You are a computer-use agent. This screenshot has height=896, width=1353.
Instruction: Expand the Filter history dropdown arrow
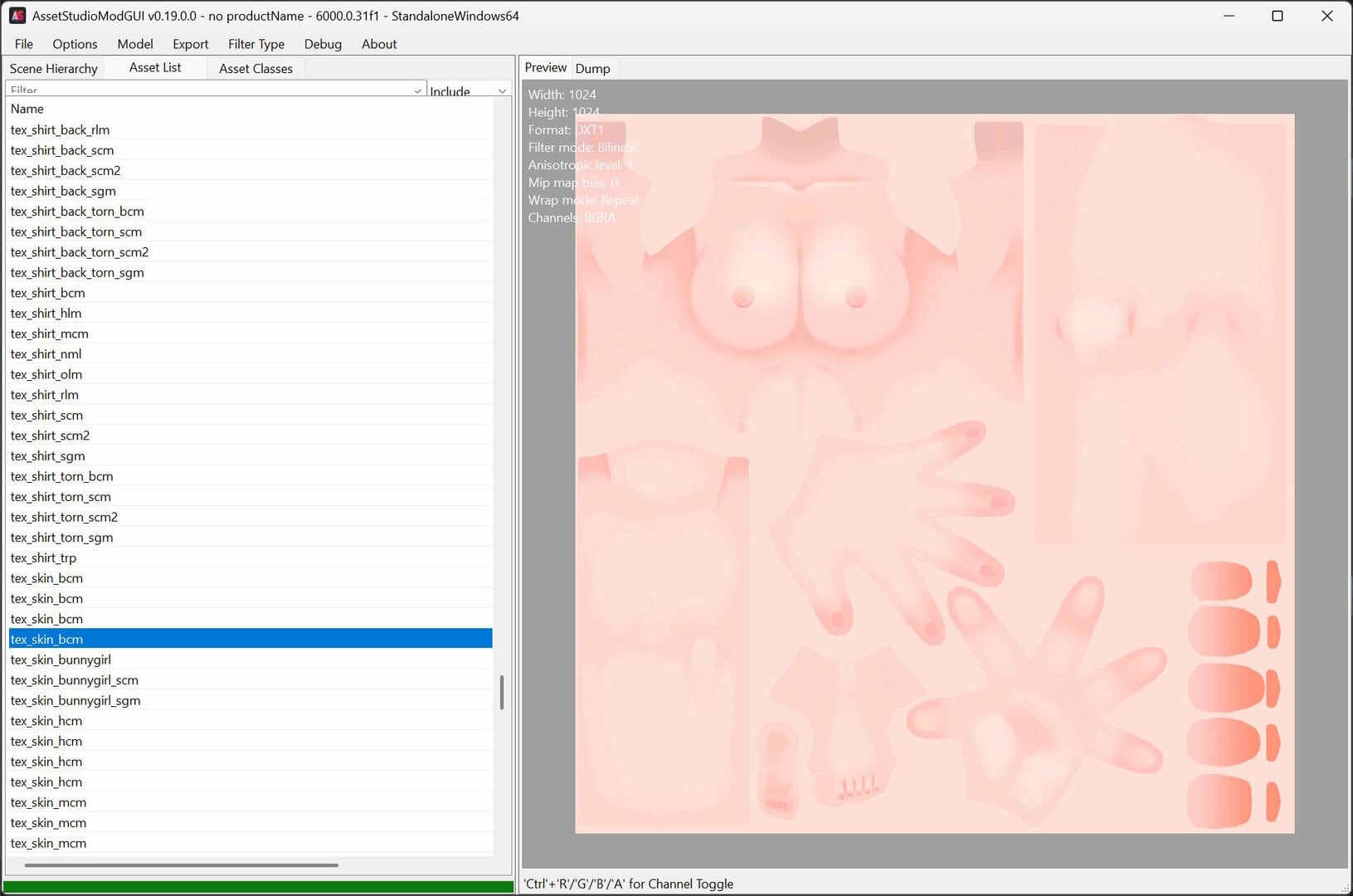click(x=418, y=90)
